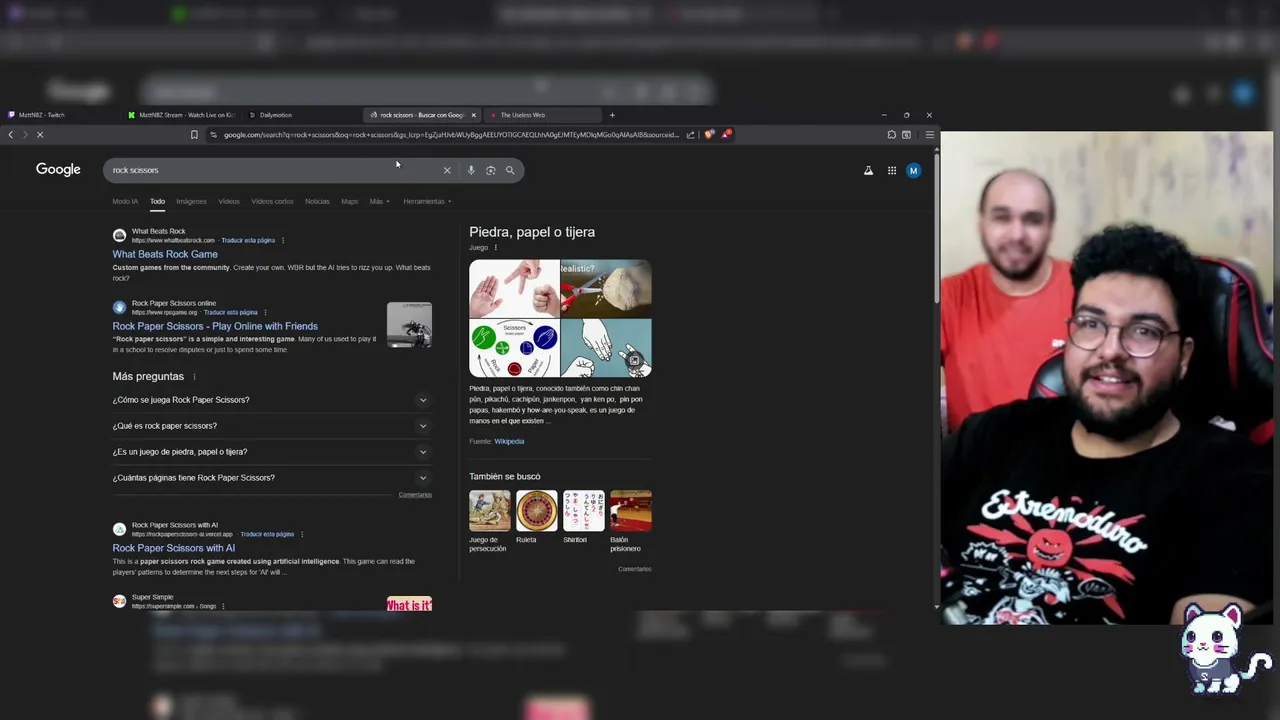Open the Google account avatar M

pyautogui.click(x=913, y=171)
